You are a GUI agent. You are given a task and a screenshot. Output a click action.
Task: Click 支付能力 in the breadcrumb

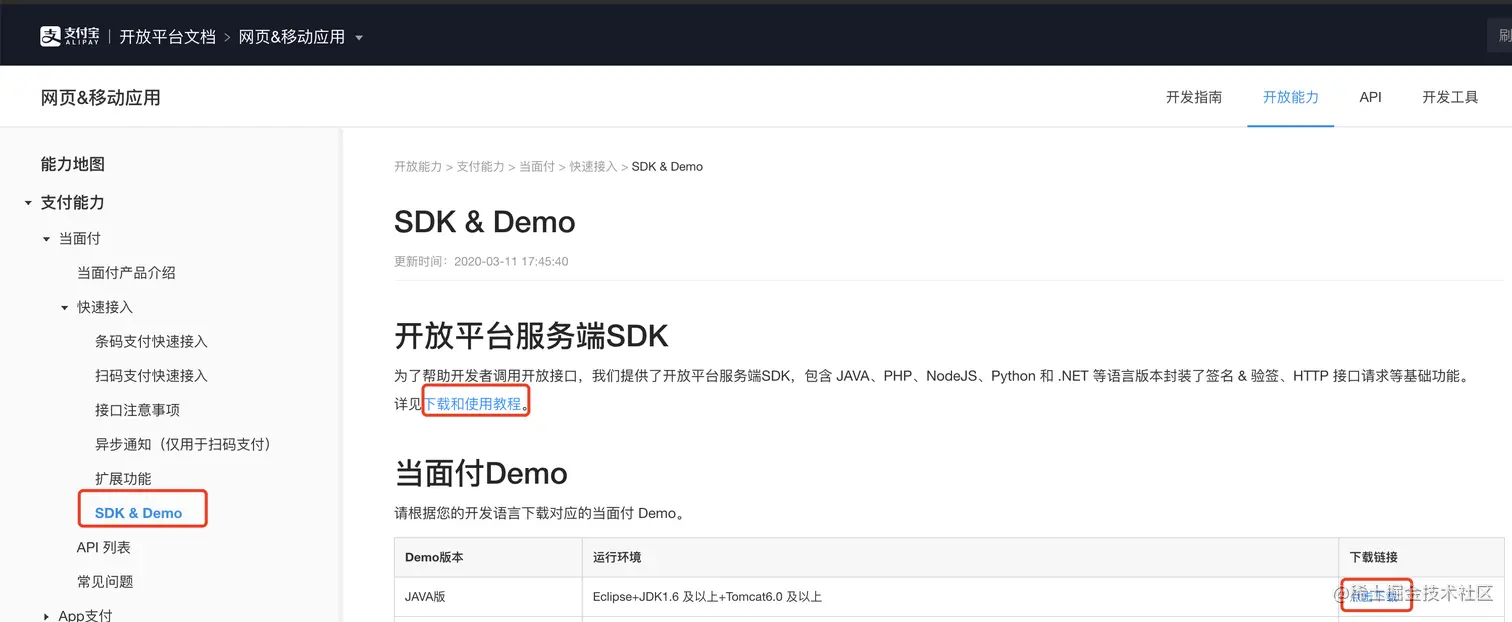click(x=481, y=166)
